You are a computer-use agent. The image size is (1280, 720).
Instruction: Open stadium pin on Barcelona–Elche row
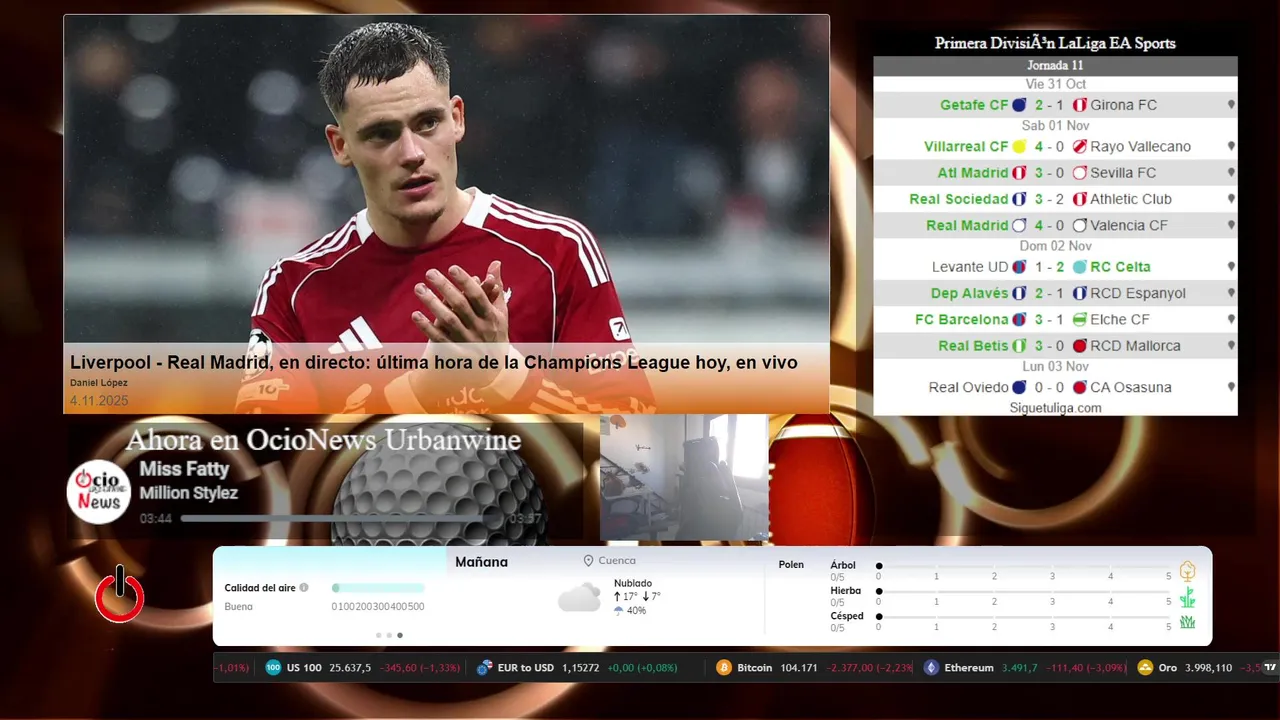1231,320
